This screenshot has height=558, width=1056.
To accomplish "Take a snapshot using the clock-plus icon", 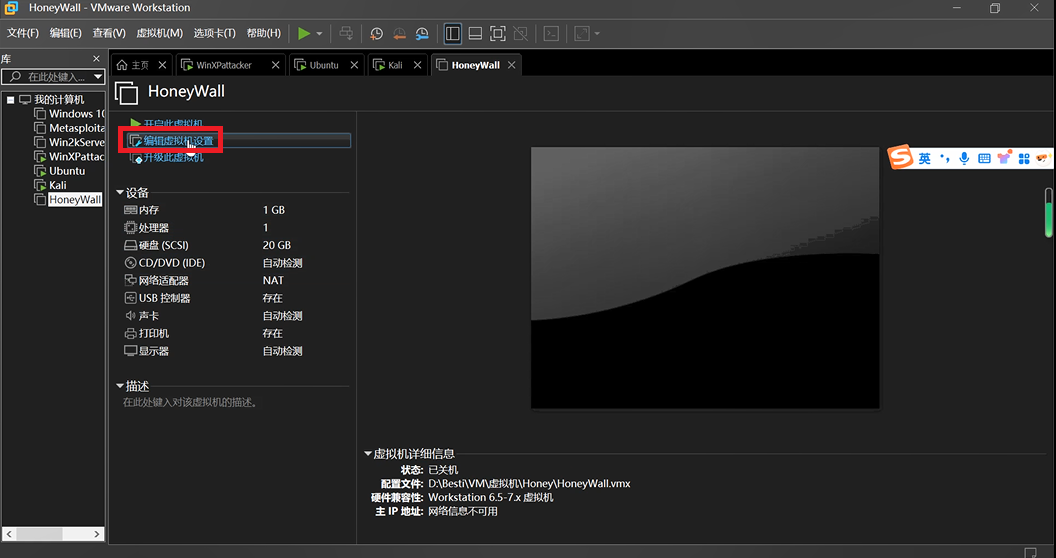I will tap(376, 34).
